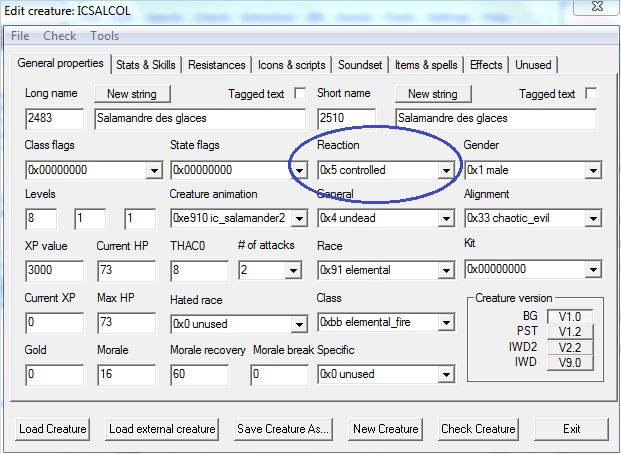Click Load Creature button

[x=53, y=429]
